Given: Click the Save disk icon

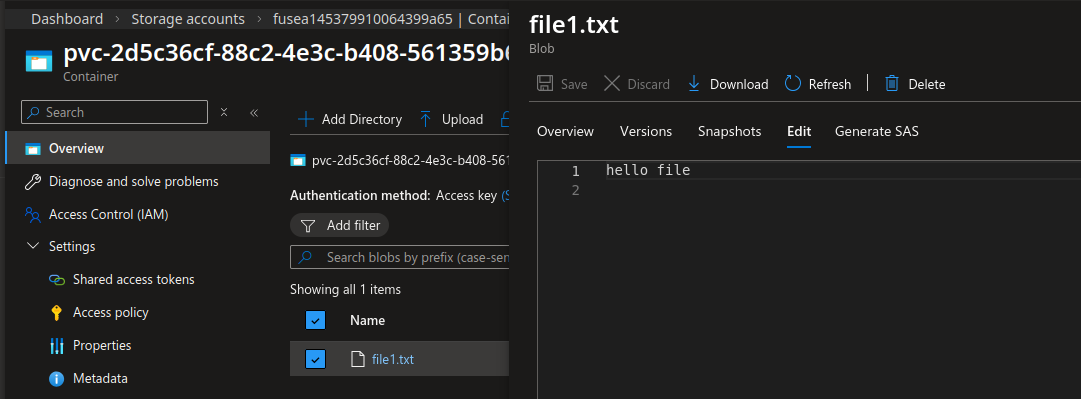Looking at the screenshot, I should point(545,84).
